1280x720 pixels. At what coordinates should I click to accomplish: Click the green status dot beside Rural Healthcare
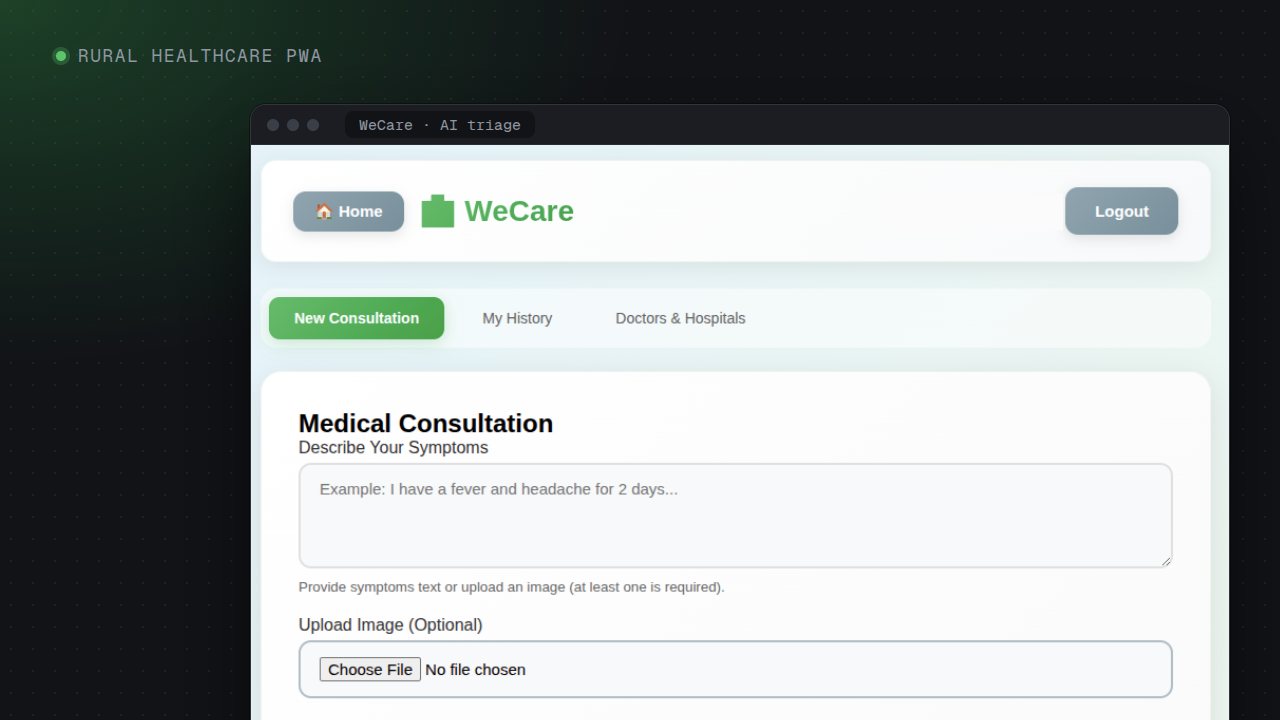point(61,56)
